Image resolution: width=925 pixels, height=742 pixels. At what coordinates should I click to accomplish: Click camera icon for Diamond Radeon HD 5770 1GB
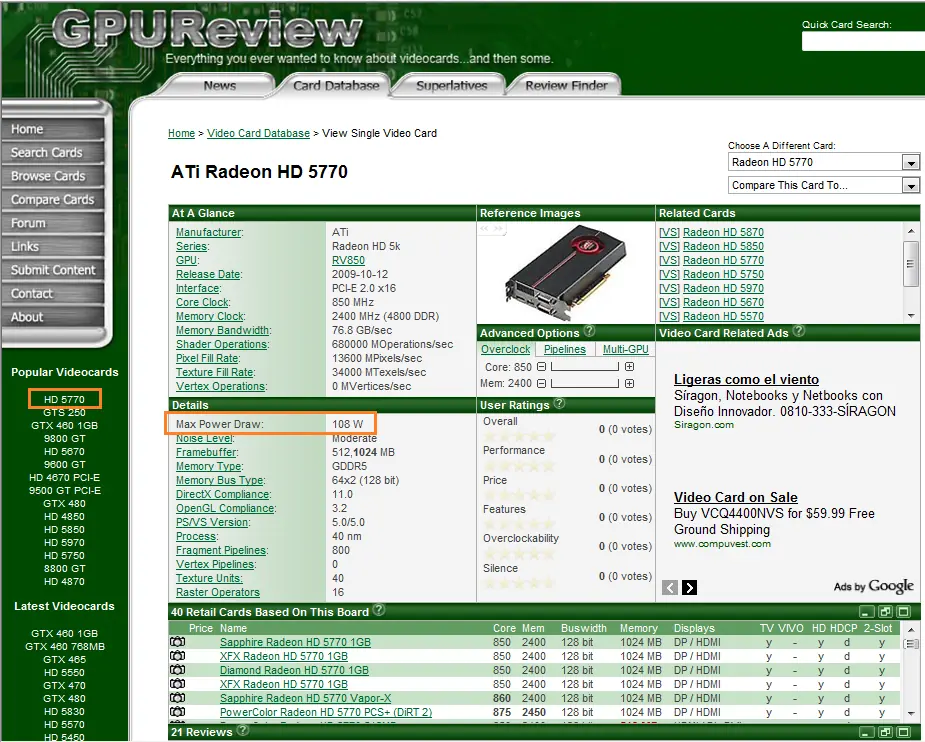(x=178, y=670)
